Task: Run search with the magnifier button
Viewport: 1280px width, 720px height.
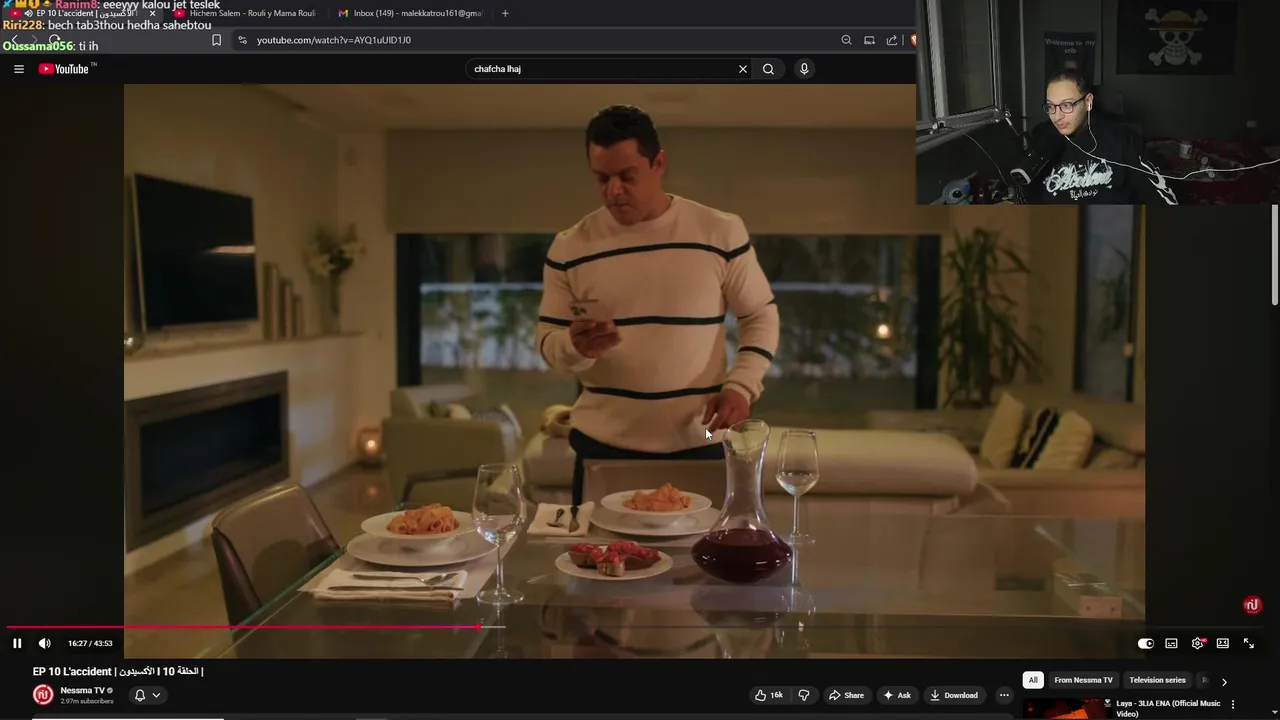Action: 768,69
